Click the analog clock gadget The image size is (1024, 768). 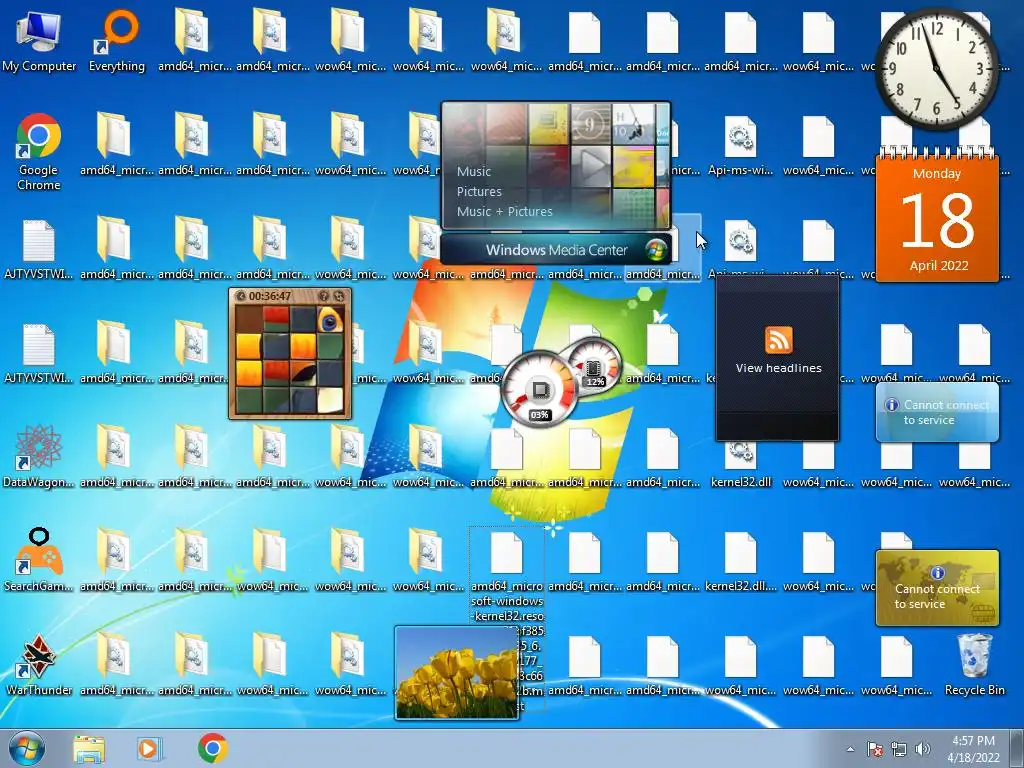[936, 68]
